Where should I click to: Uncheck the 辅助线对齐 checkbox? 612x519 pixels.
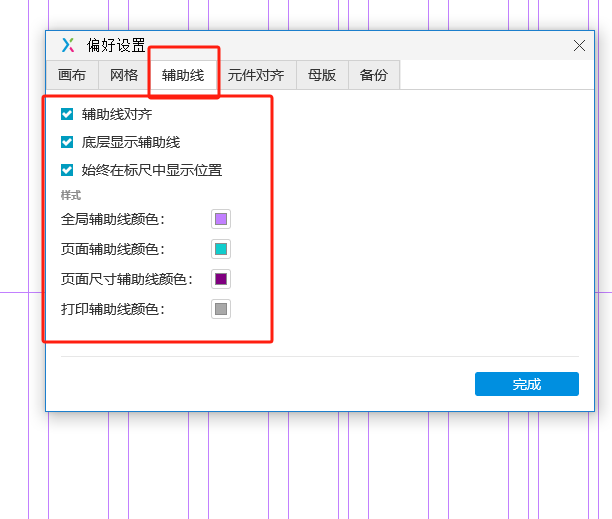pos(67,114)
